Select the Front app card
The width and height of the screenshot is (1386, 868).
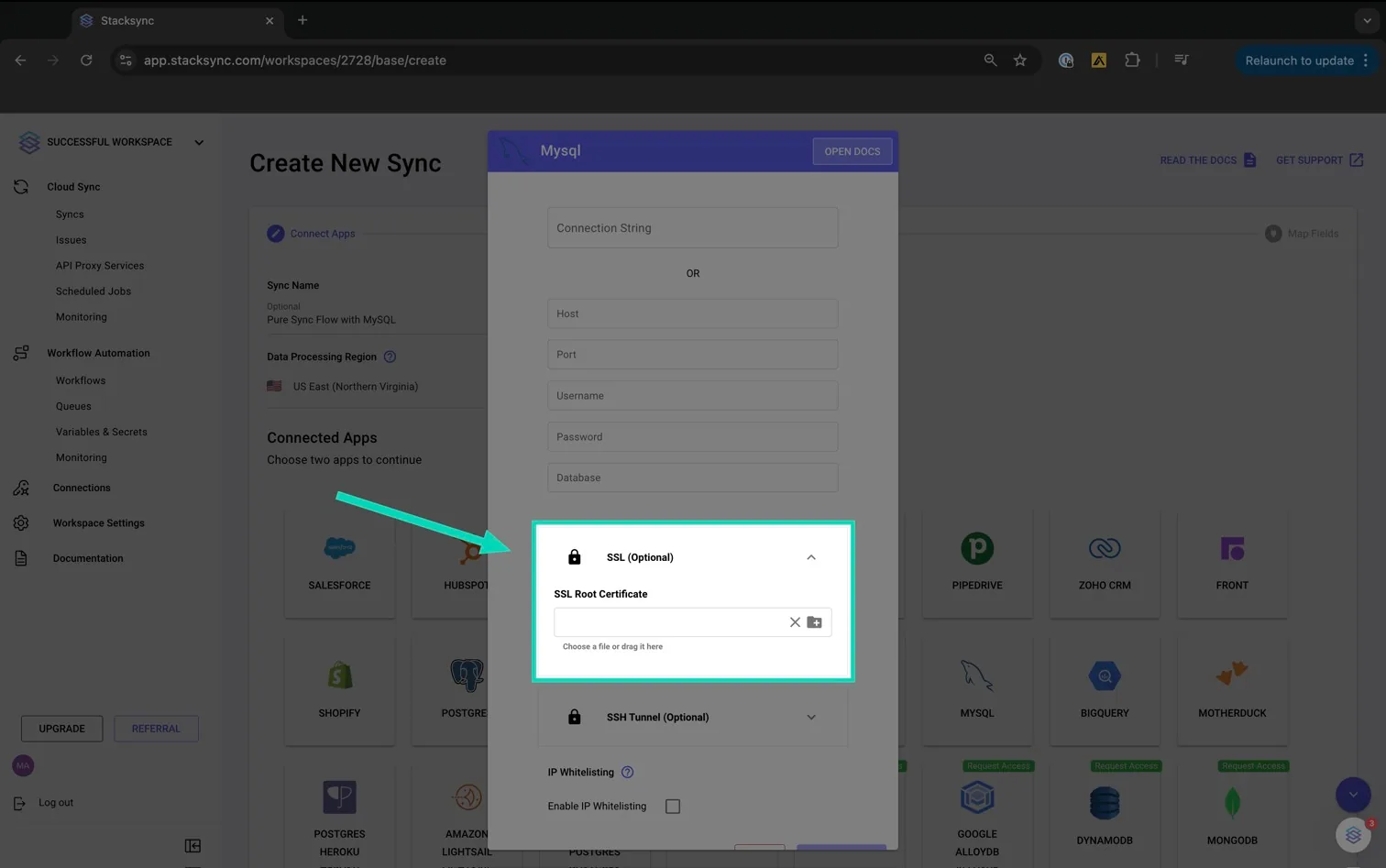point(1232,563)
